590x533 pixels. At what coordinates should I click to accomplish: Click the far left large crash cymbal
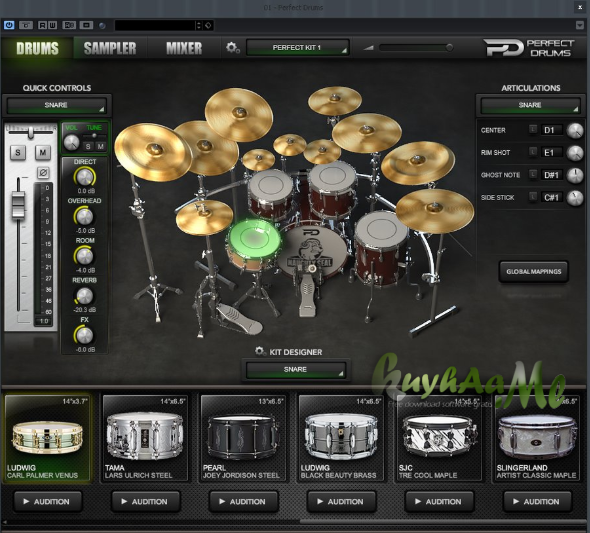(x=153, y=152)
